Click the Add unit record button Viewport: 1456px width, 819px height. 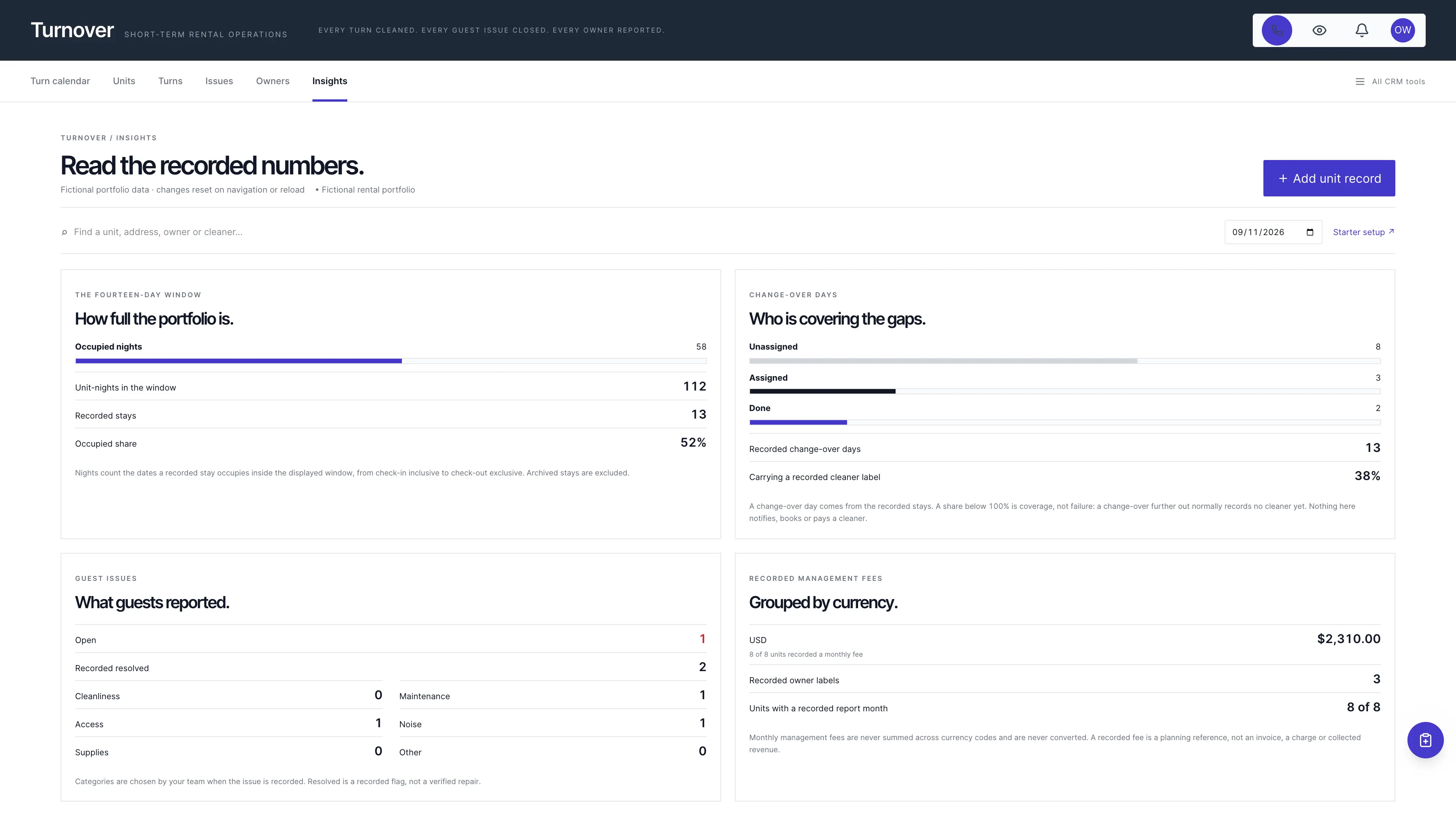(1329, 178)
